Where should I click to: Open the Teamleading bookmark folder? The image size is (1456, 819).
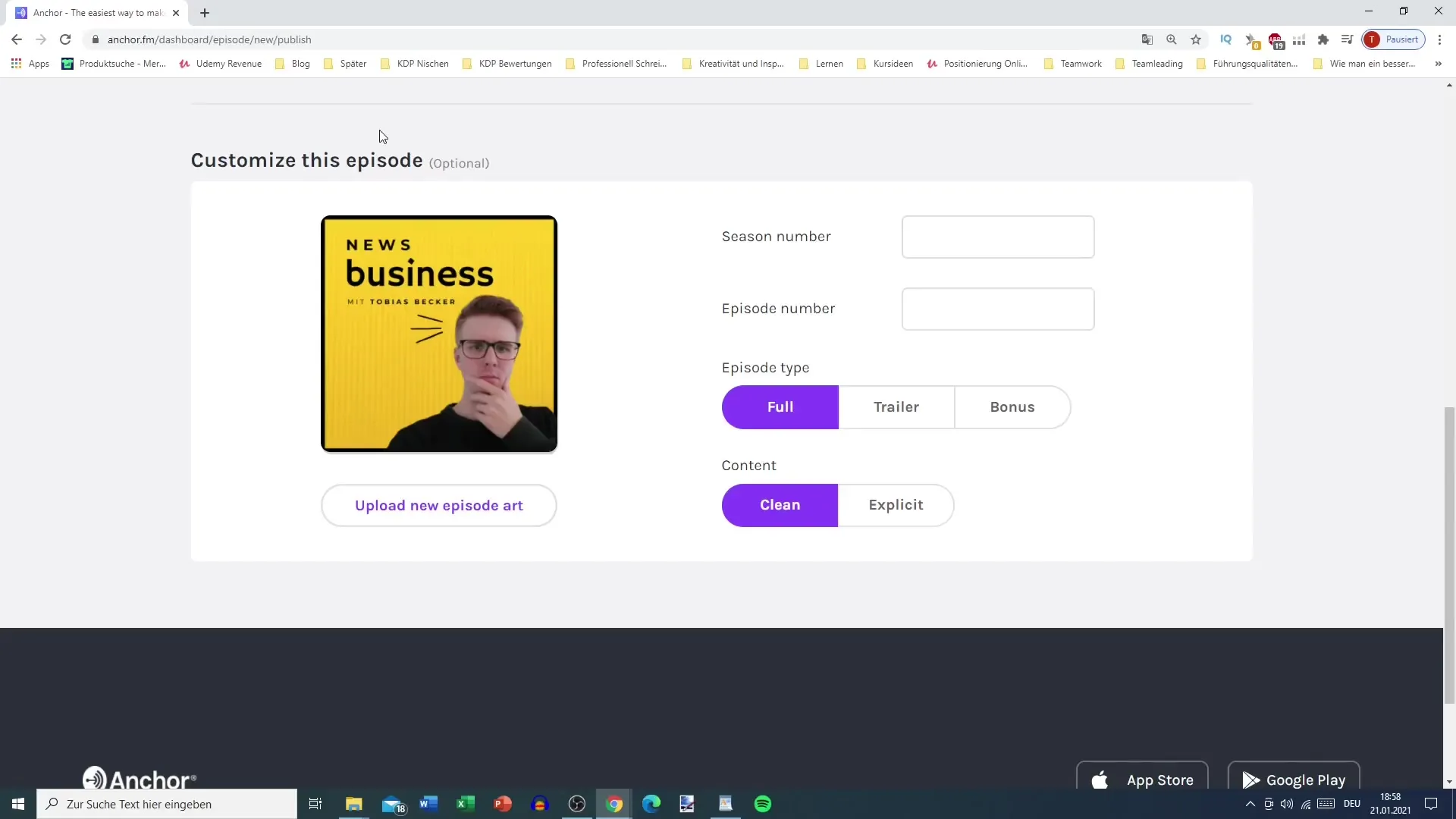(x=1149, y=64)
